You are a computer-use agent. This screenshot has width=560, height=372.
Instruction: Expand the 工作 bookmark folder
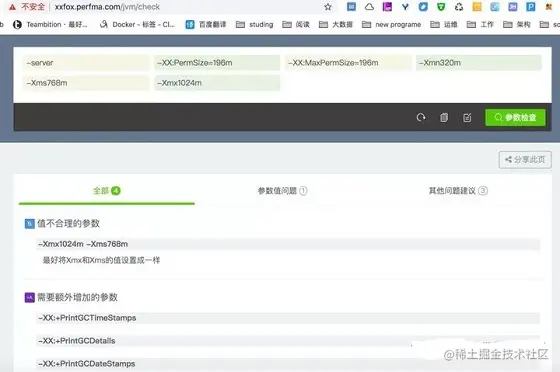pyautogui.click(x=480, y=24)
